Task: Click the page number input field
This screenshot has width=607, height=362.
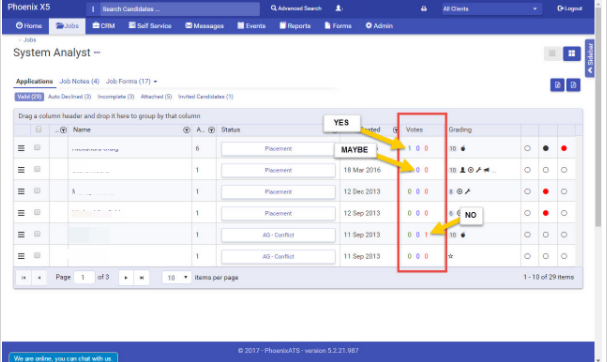Action: (x=84, y=277)
